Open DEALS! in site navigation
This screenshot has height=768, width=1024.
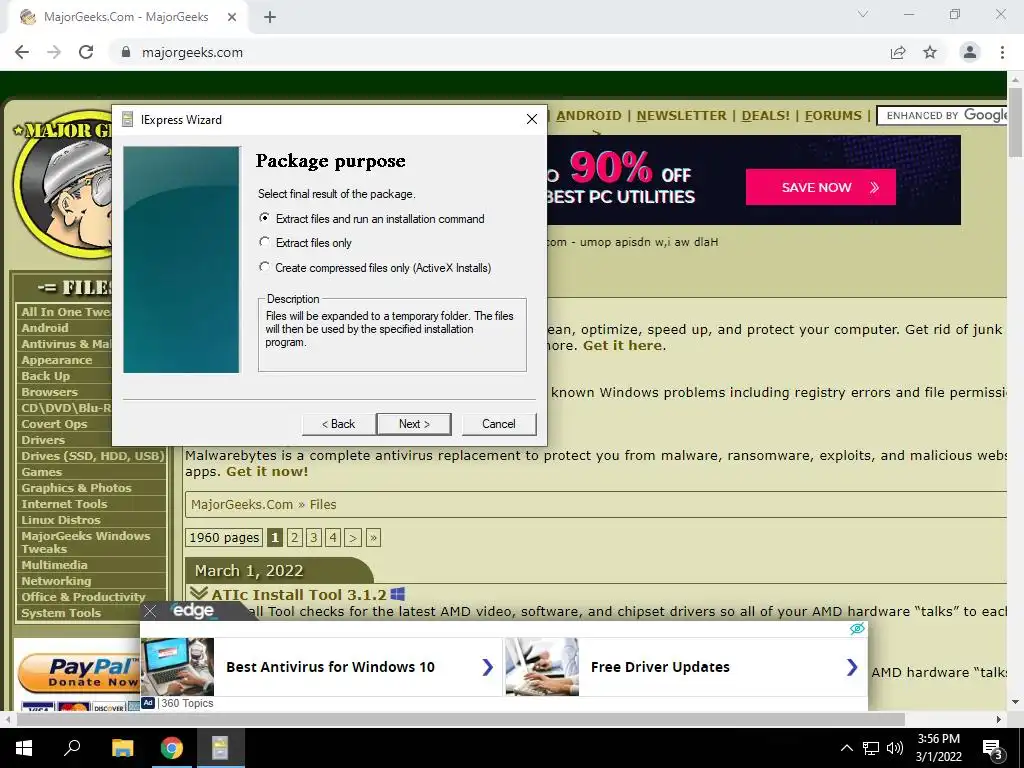tap(765, 116)
